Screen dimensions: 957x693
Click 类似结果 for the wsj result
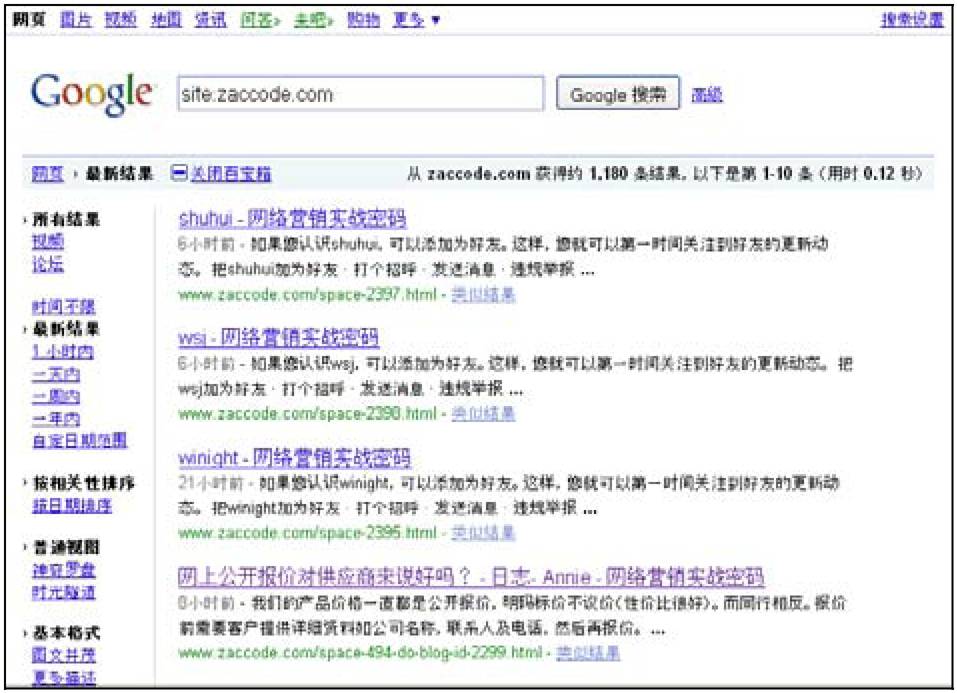click(483, 413)
